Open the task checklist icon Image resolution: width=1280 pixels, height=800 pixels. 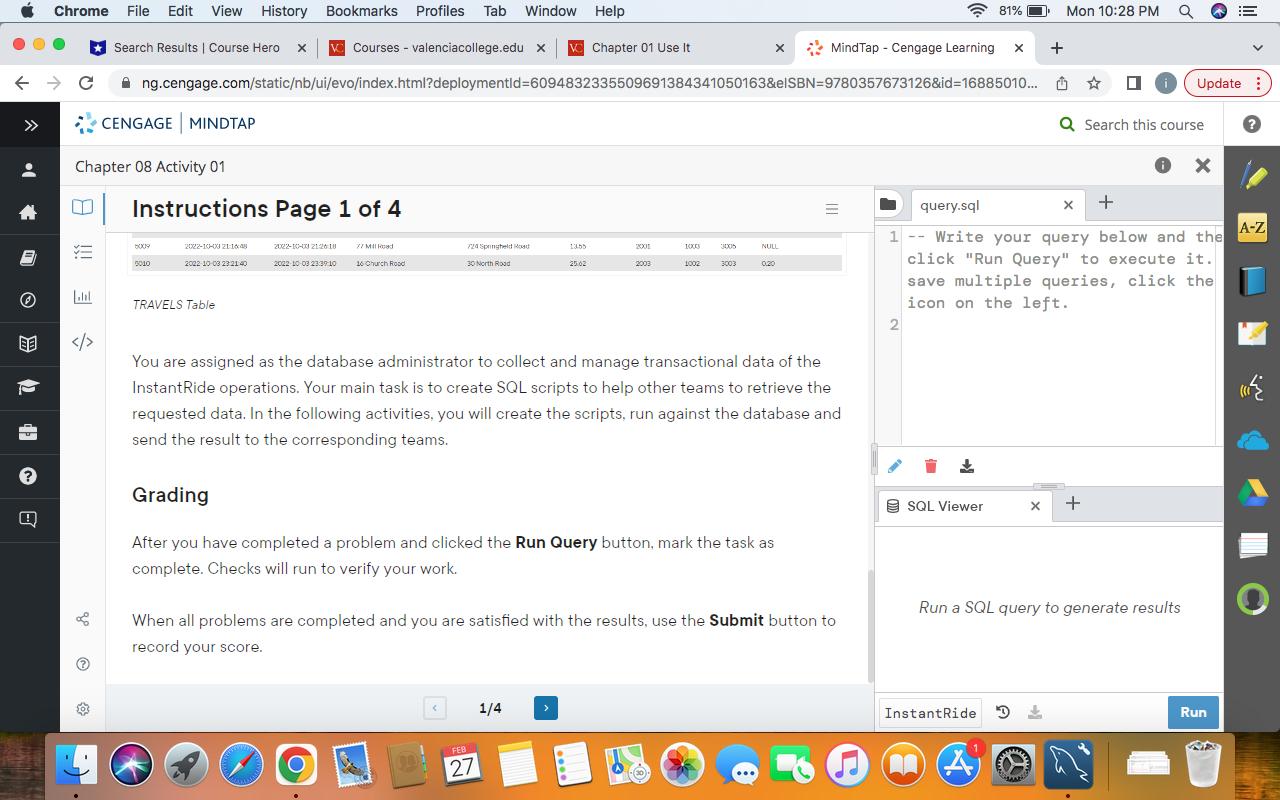[82, 252]
